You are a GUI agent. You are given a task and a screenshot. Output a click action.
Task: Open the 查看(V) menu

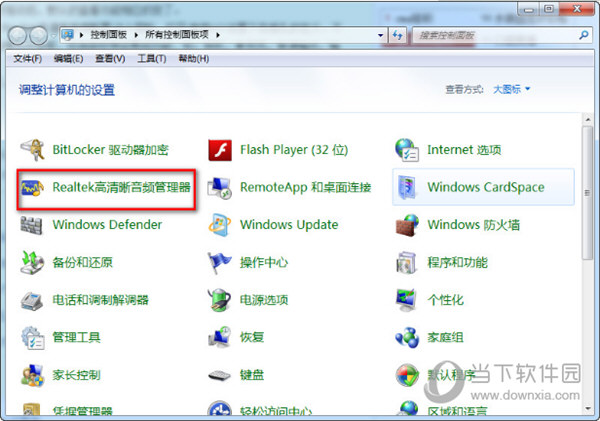[110, 59]
